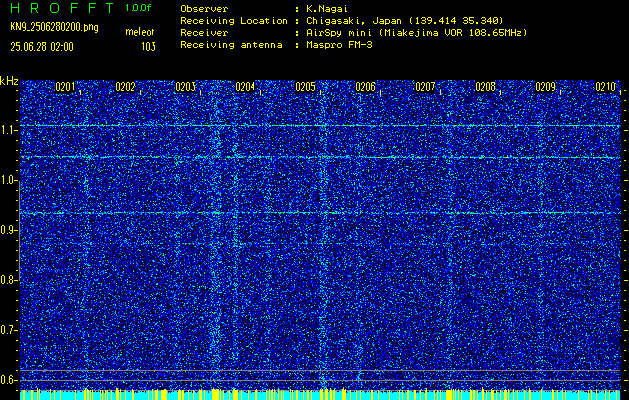Select the version label 1.00f
The height and width of the screenshot is (400, 629).
[x=138, y=8]
